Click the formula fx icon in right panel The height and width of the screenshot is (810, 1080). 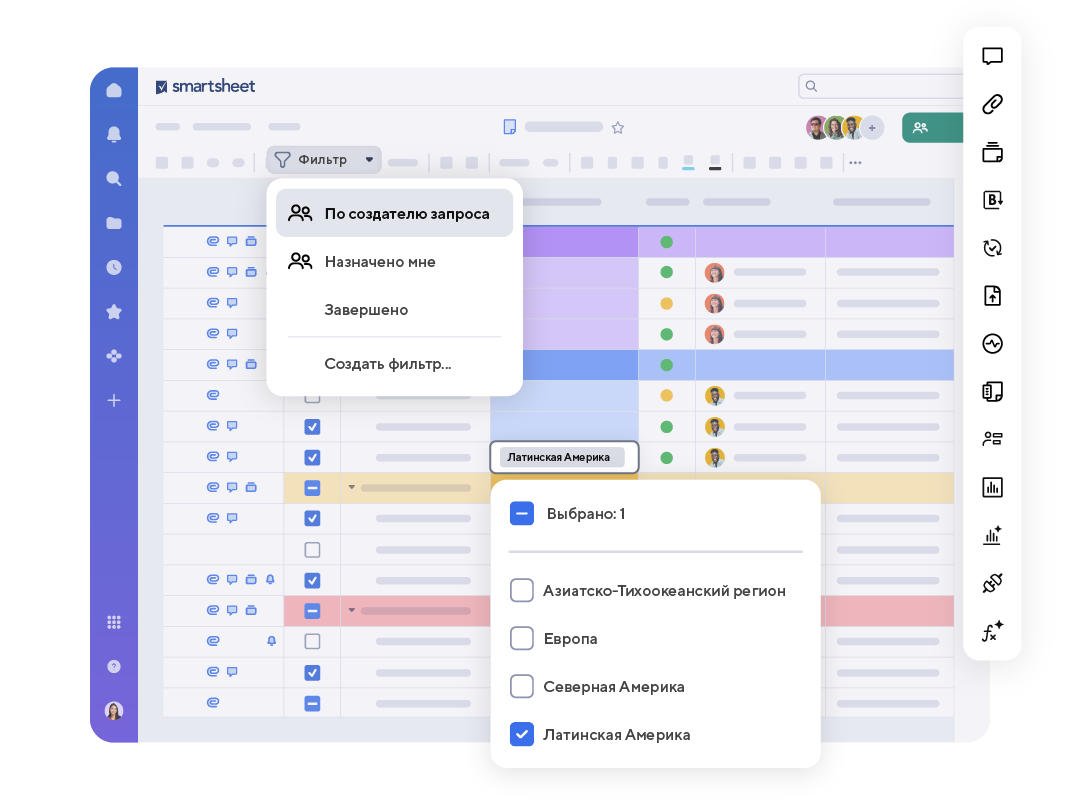pos(992,632)
